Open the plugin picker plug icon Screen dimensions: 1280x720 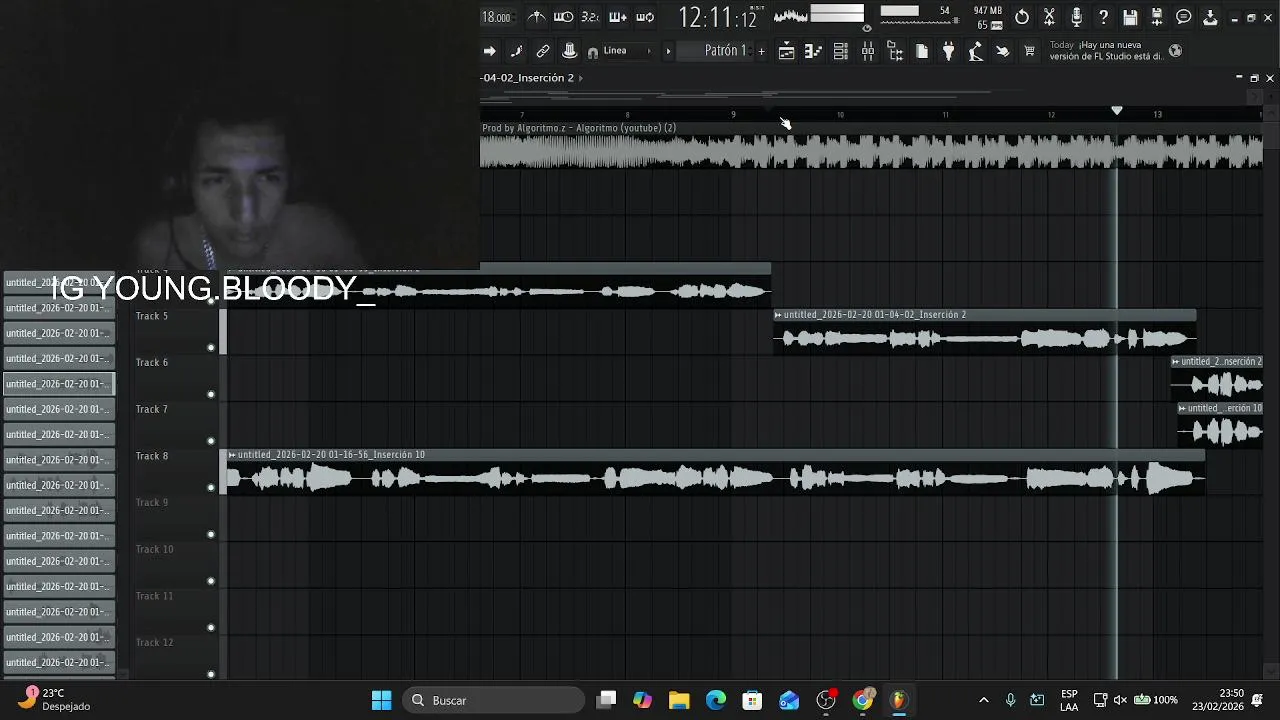[x=949, y=51]
